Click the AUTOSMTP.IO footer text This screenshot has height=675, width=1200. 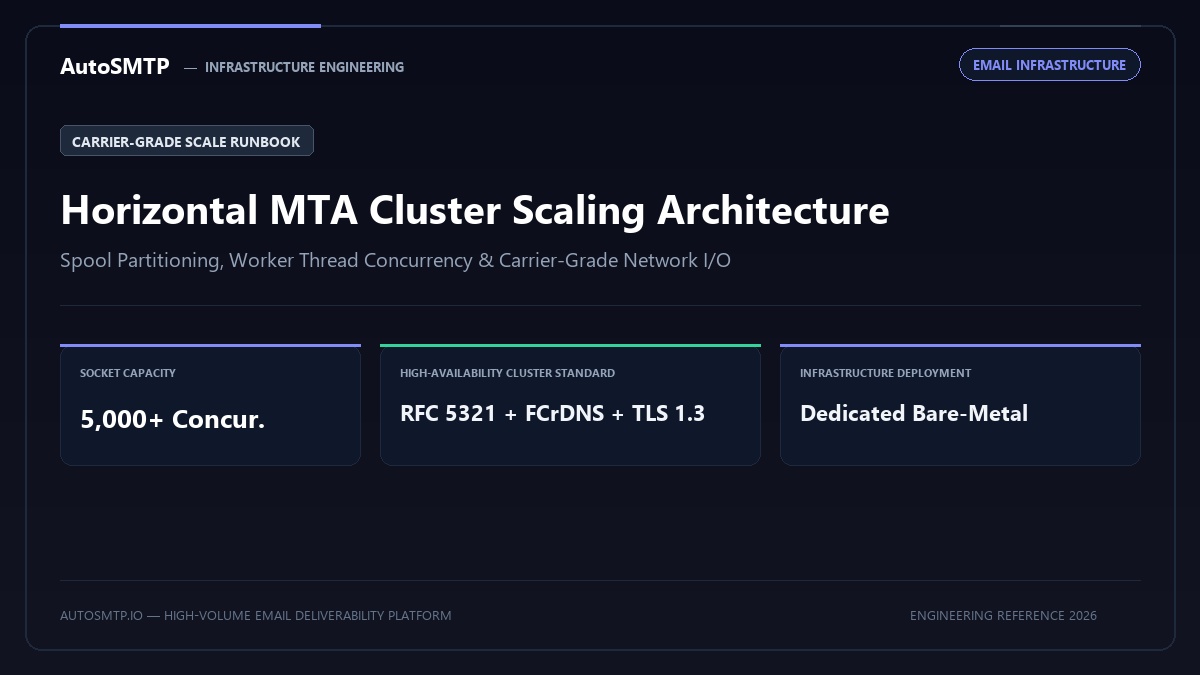pos(256,615)
